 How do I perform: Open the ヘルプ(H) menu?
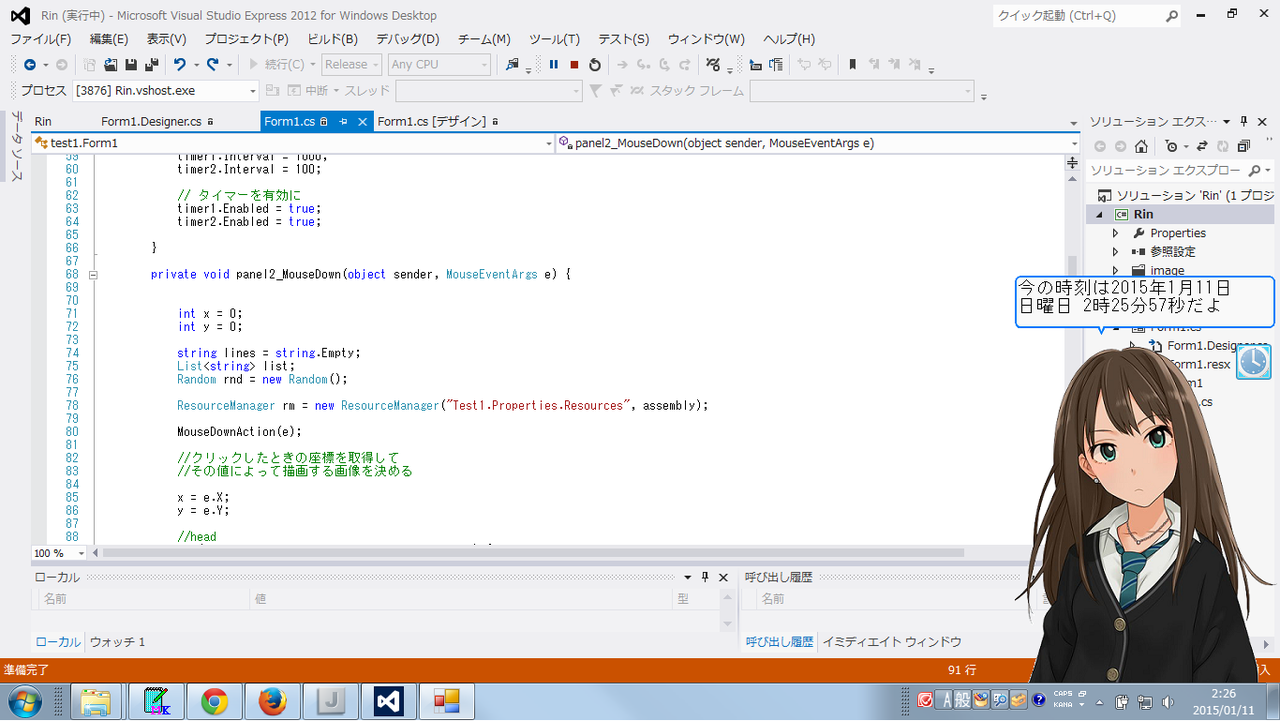(x=789, y=39)
